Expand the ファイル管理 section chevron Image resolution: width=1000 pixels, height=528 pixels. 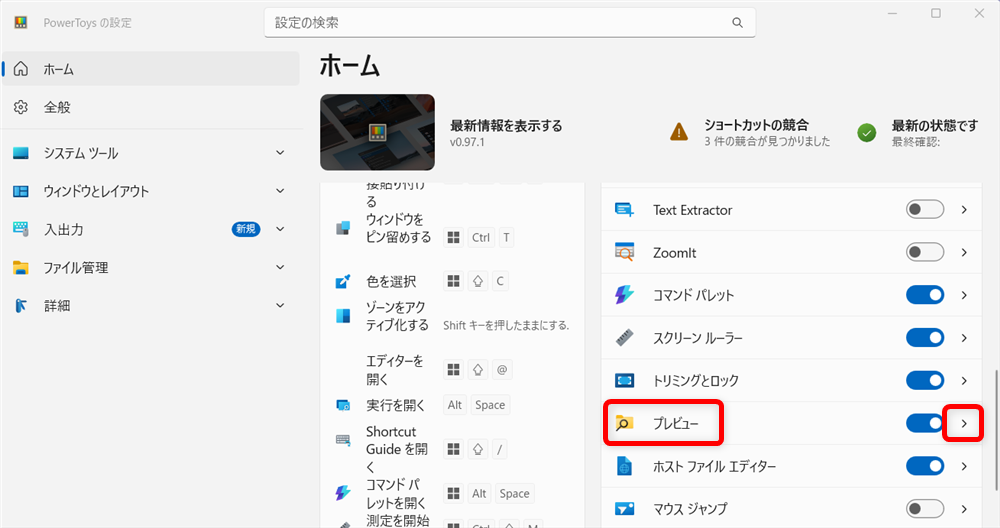(x=280, y=268)
